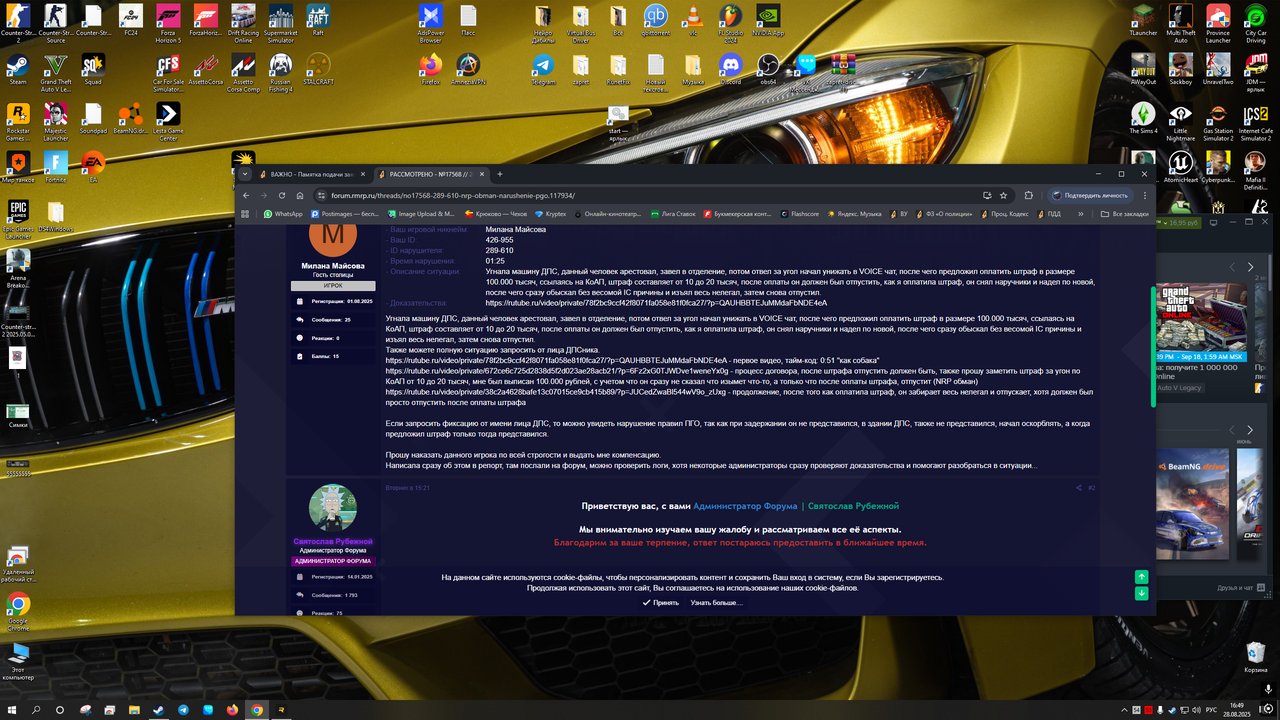Open Steam desktop shortcut
This screenshot has height=720, width=1280.
[18, 69]
